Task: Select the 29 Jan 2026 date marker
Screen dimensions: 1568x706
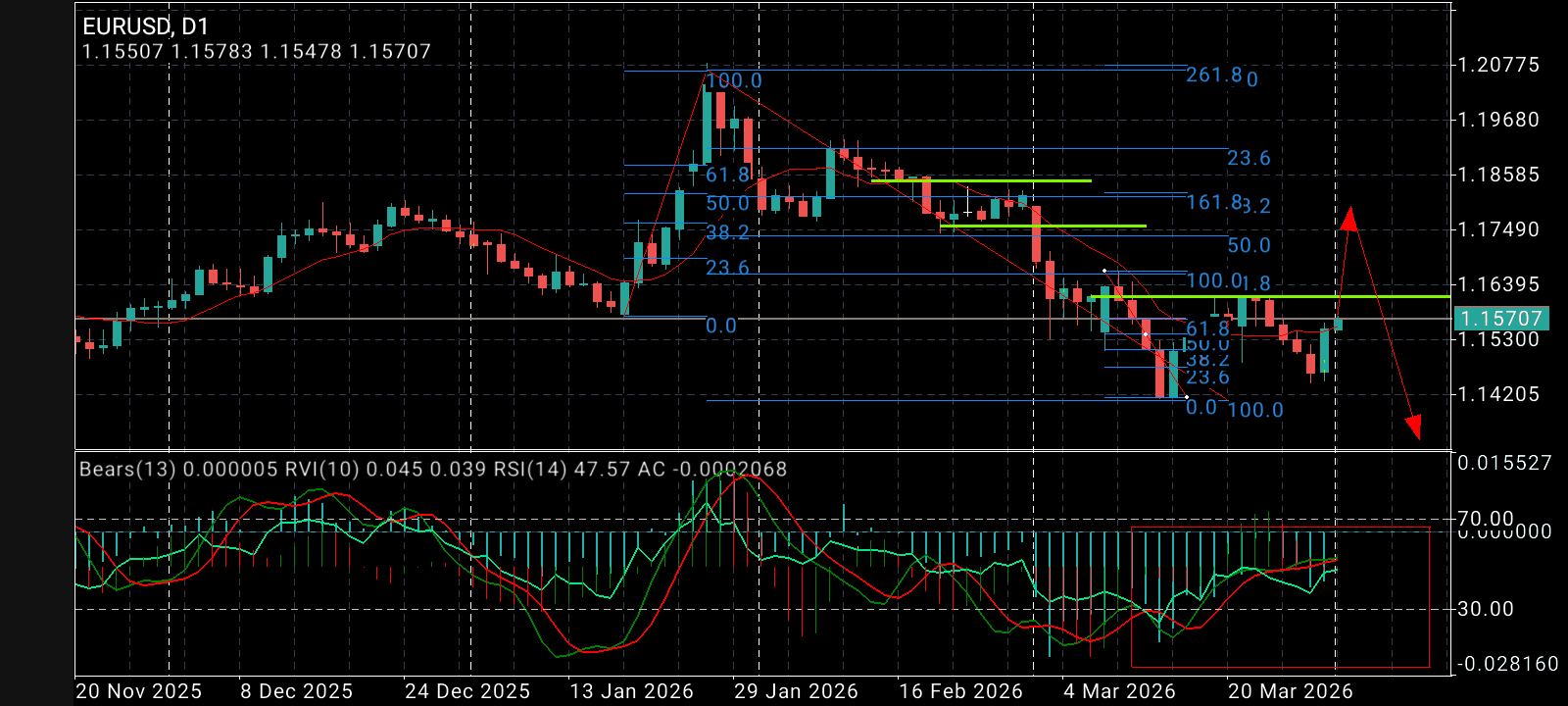Action: pyautogui.click(x=796, y=691)
